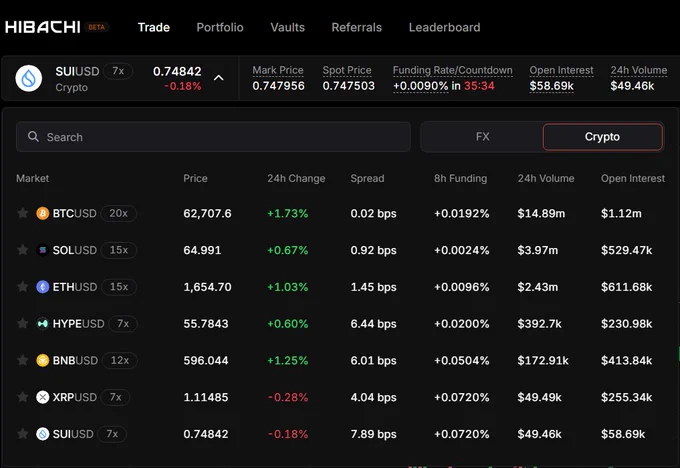Sort by 24h Change column header
The image size is (680, 468).
pyautogui.click(x=296, y=178)
